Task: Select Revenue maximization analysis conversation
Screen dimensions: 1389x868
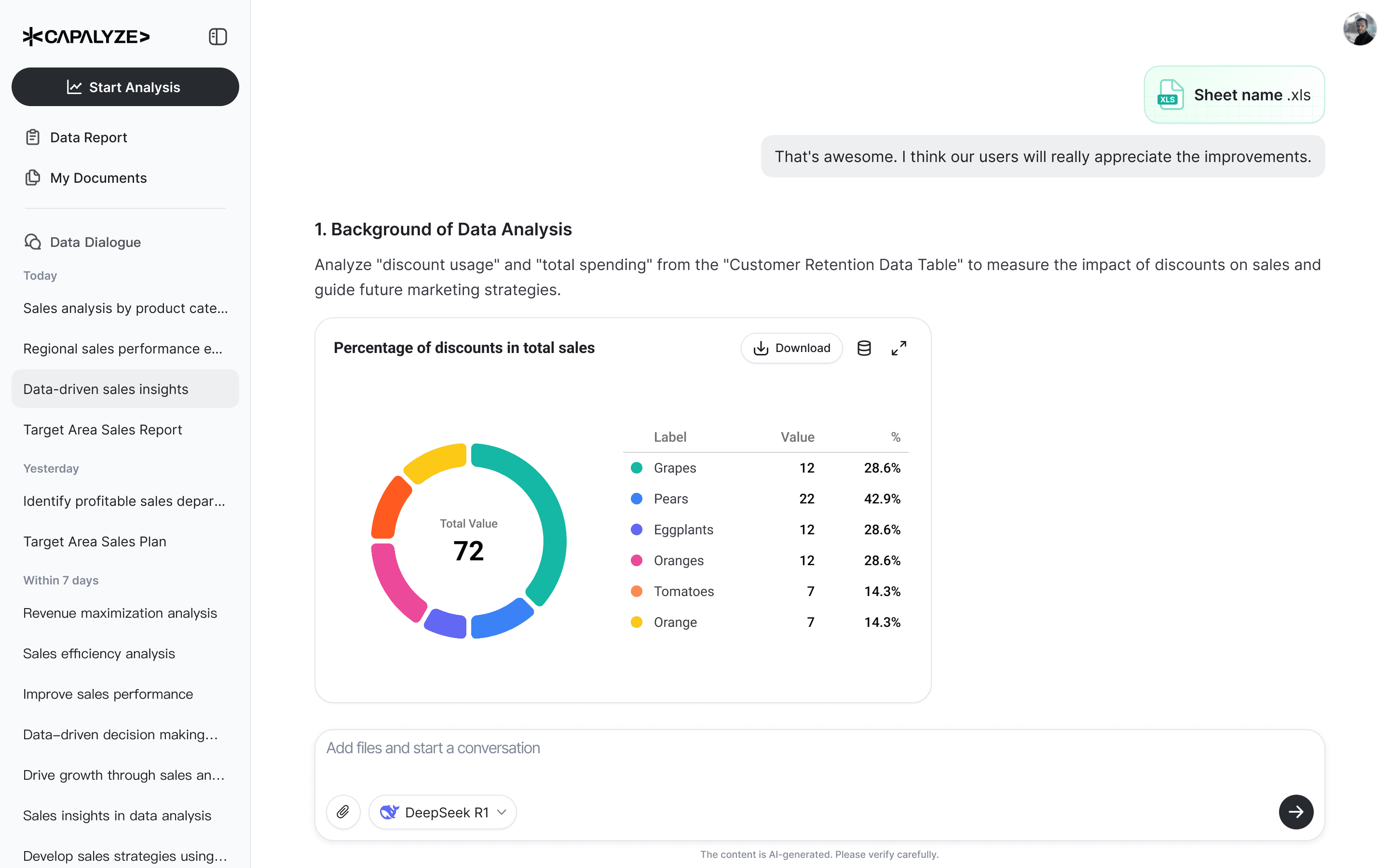Action: (x=120, y=613)
